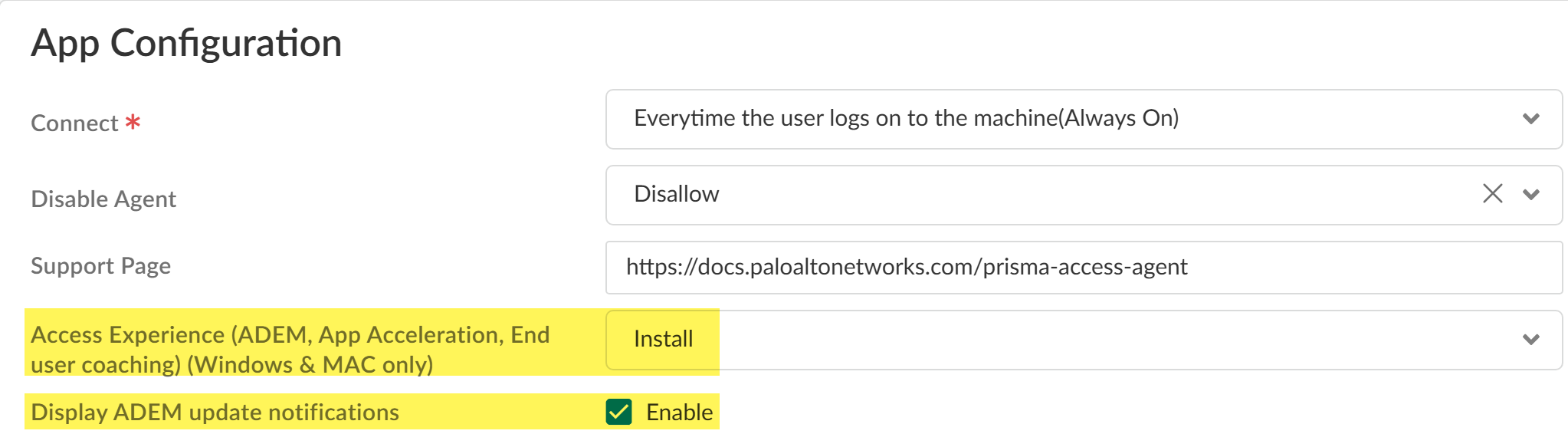Click the Access Experience chevron arrow

click(x=1530, y=340)
